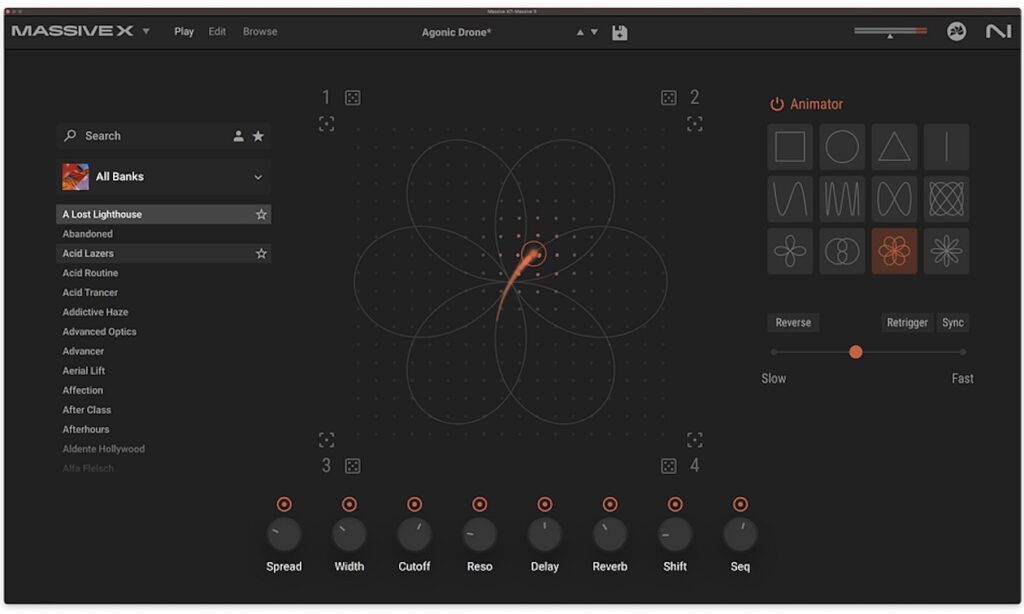The height and width of the screenshot is (614, 1024).
Task: Select the overlapping circles animator shape
Action: point(842,251)
